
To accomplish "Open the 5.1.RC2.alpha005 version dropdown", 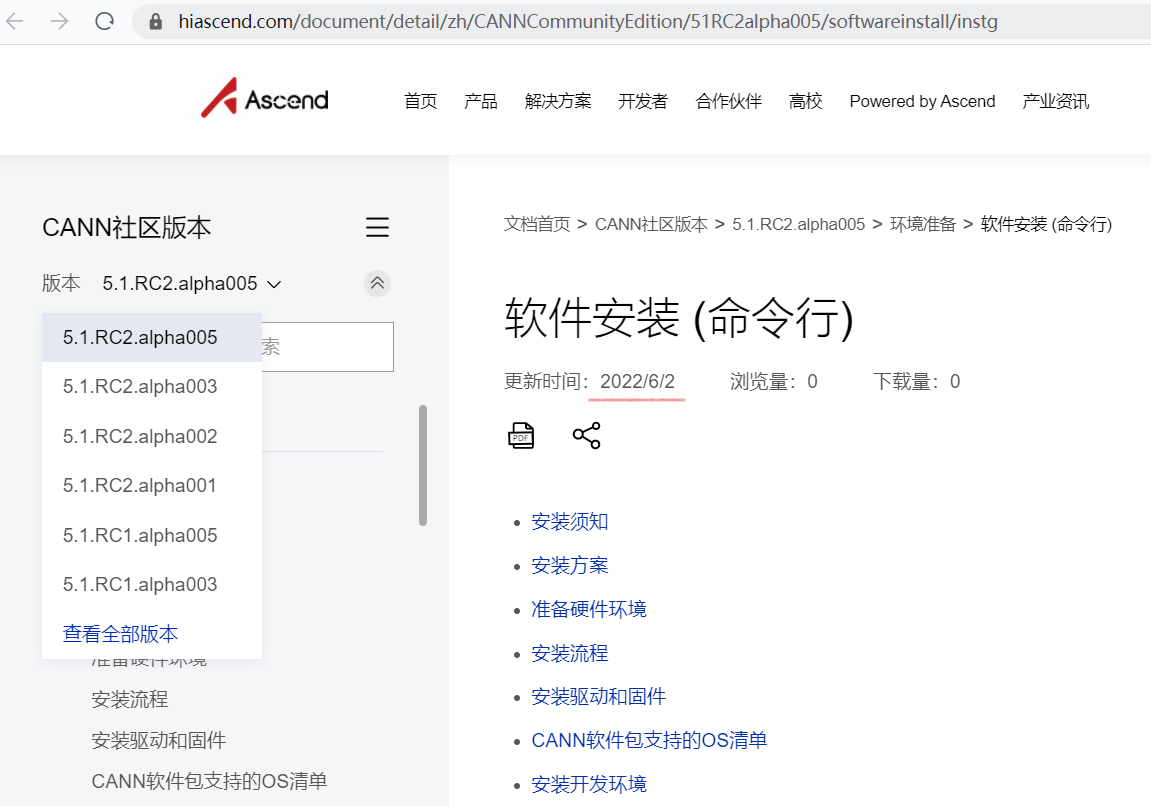I will 192,283.
